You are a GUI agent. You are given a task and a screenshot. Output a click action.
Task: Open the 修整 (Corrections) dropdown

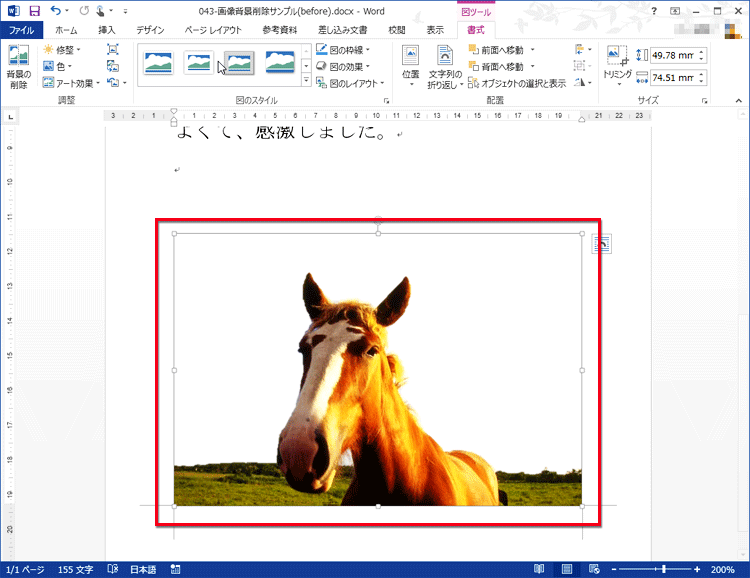pyautogui.click(x=62, y=50)
